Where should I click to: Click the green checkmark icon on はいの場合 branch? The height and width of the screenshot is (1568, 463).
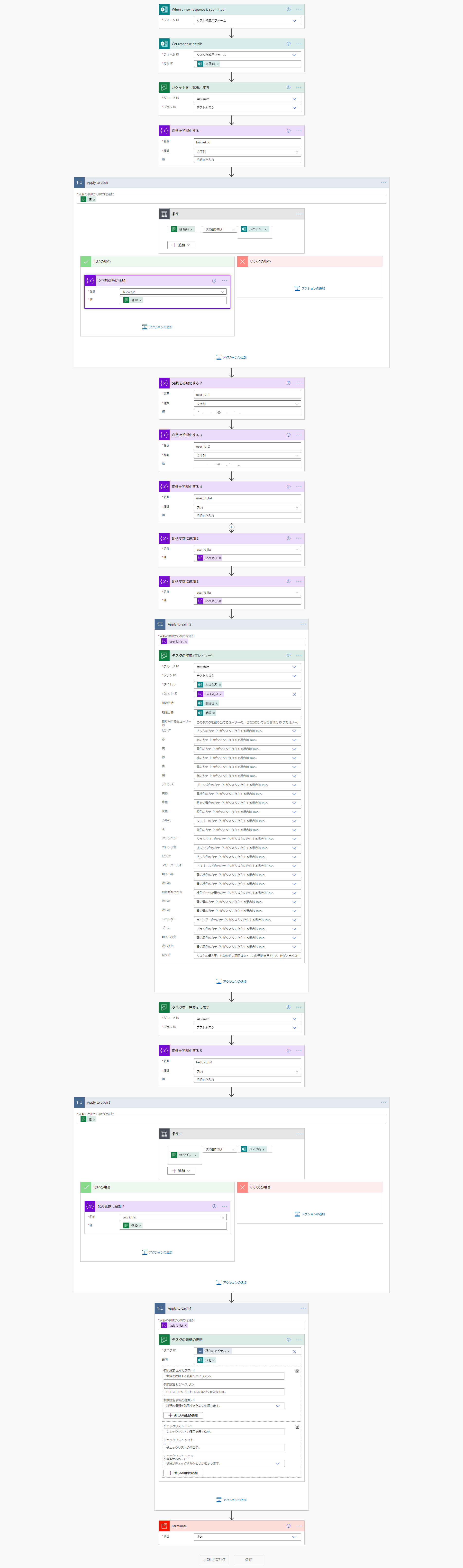point(87,262)
